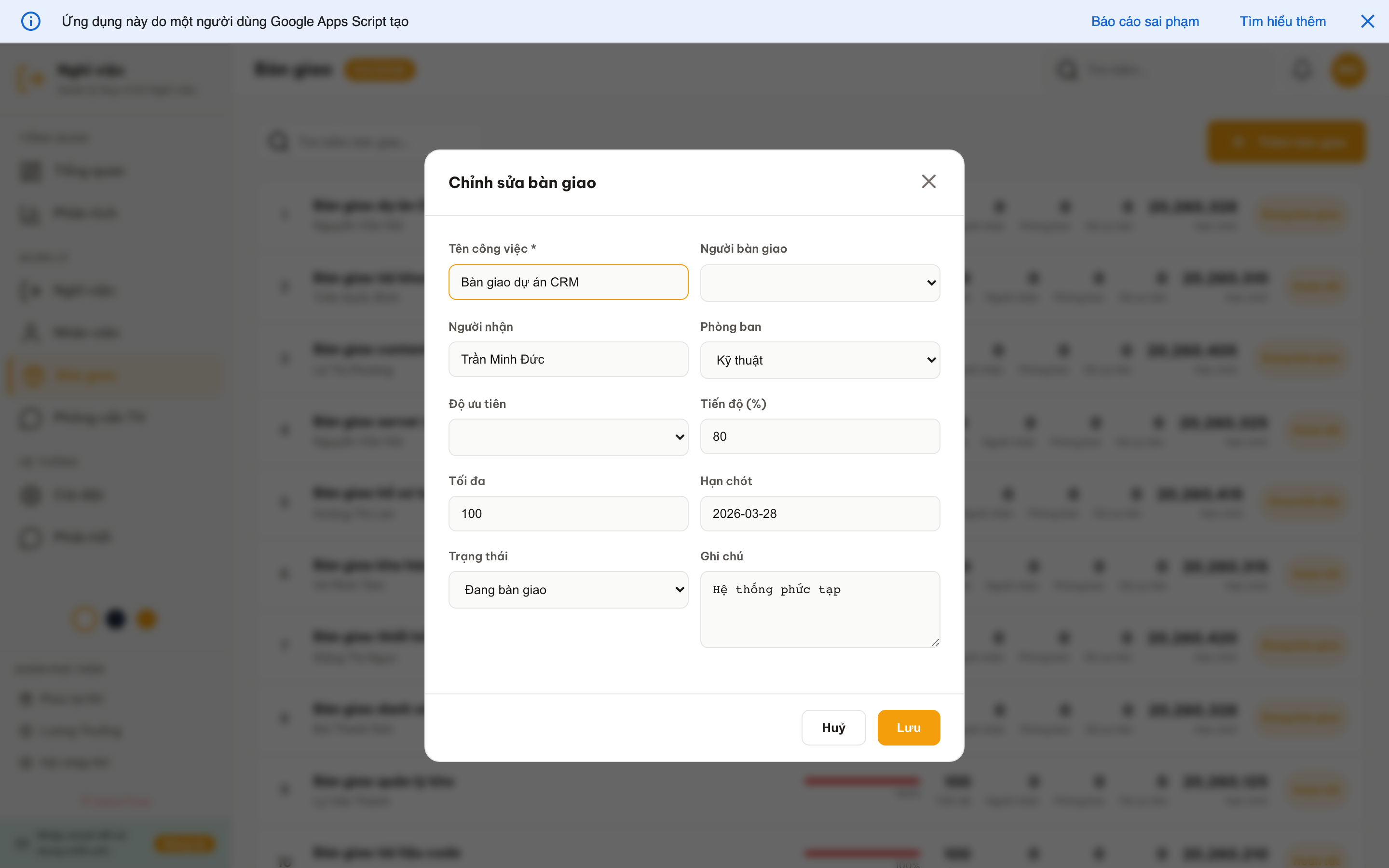Click the search icon in the list search bar
The height and width of the screenshot is (868, 1389).
[x=278, y=142]
